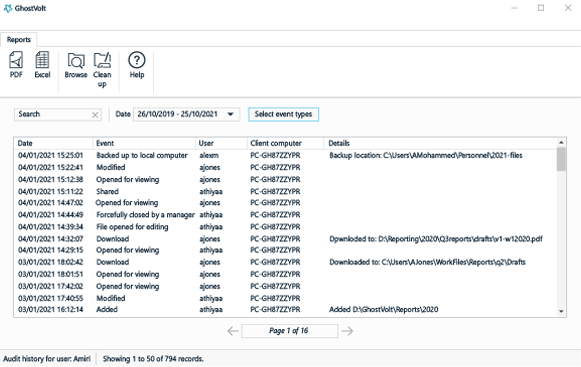The width and height of the screenshot is (581, 367).
Task: Select the 04/01/2021 14:32:07 Download row
Action: [x=285, y=239]
